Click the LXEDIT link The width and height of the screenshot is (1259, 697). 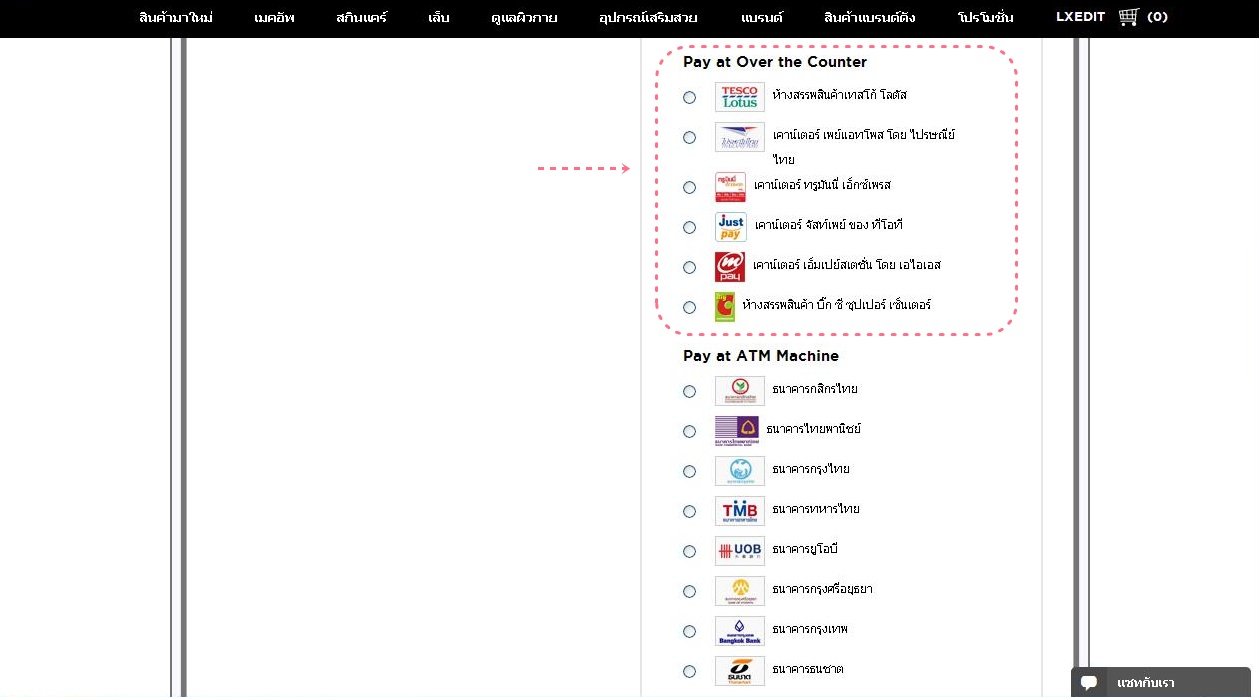point(1080,17)
